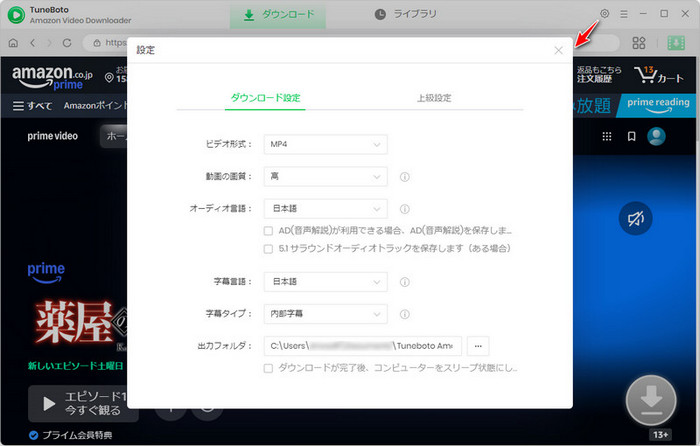The width and height of the screenshot is (700, 446).
Task: Browse output folder with ... button
Action: (478, 346)
